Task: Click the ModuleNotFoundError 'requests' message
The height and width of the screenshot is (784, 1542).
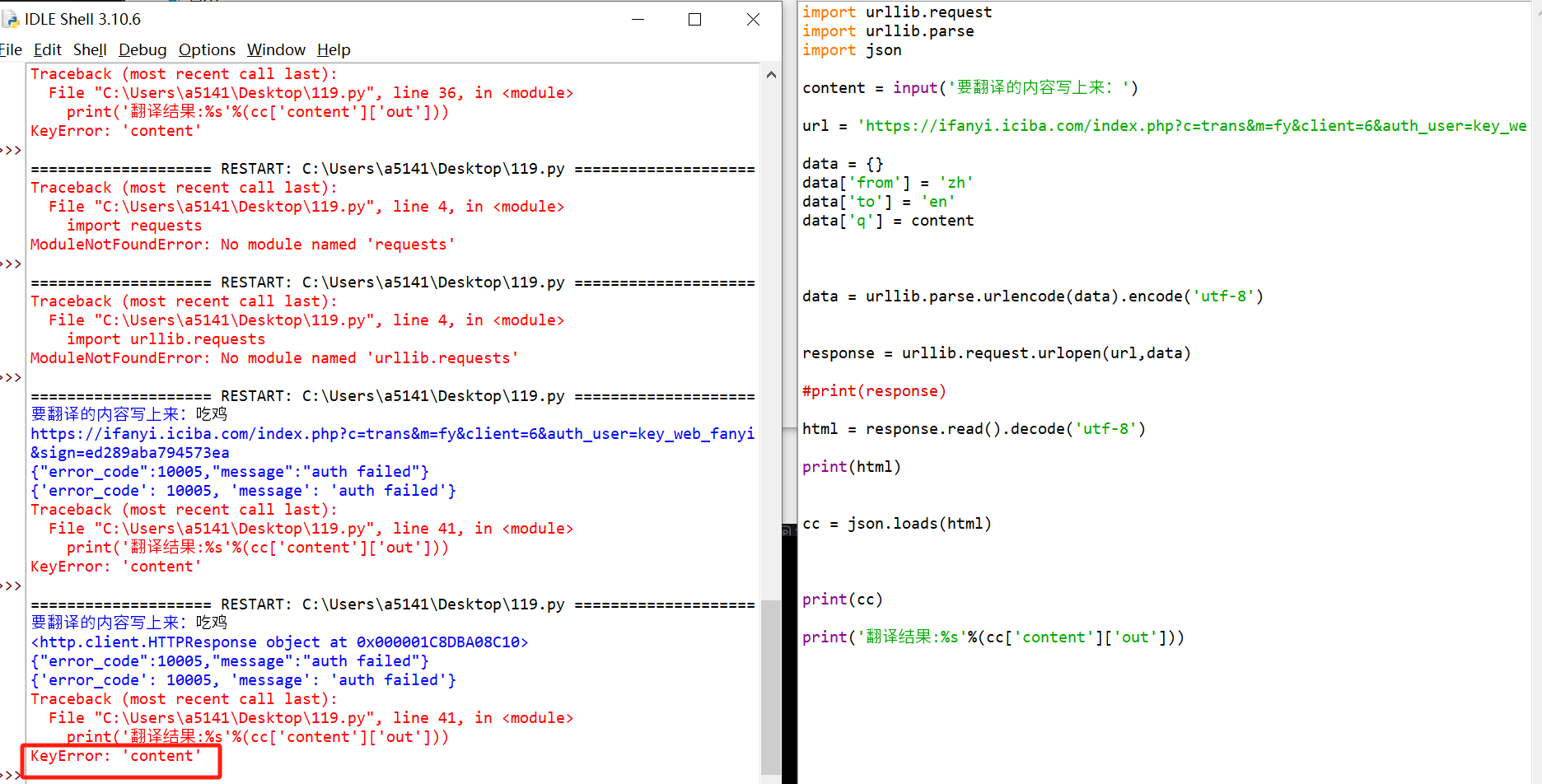Action: (242, 245)
